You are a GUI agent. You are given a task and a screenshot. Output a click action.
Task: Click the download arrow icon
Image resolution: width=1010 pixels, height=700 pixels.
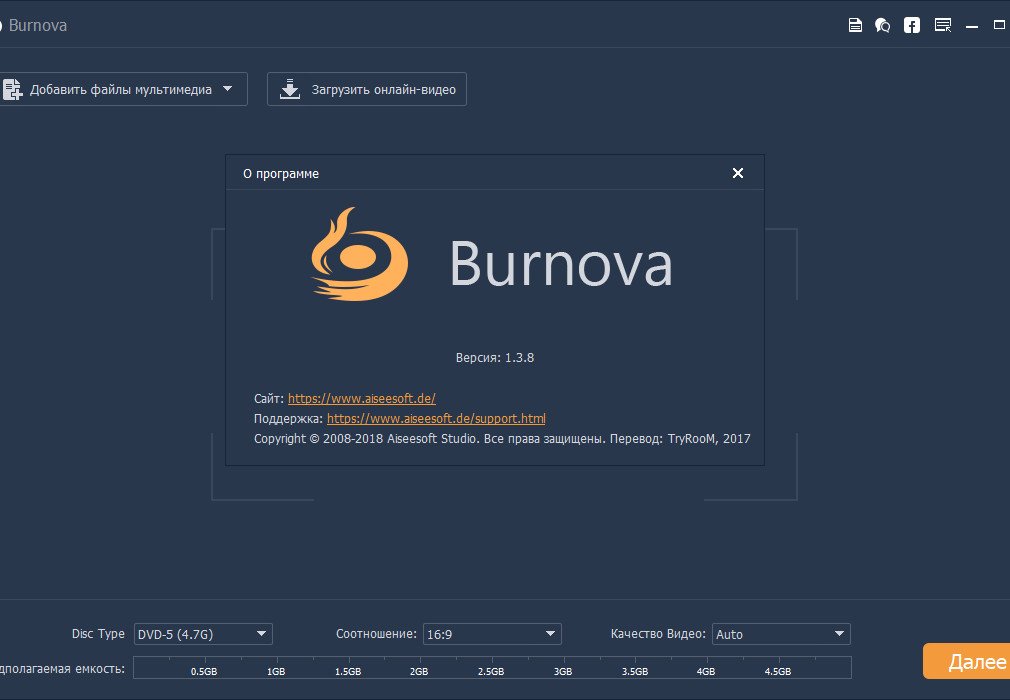(290, 89)
